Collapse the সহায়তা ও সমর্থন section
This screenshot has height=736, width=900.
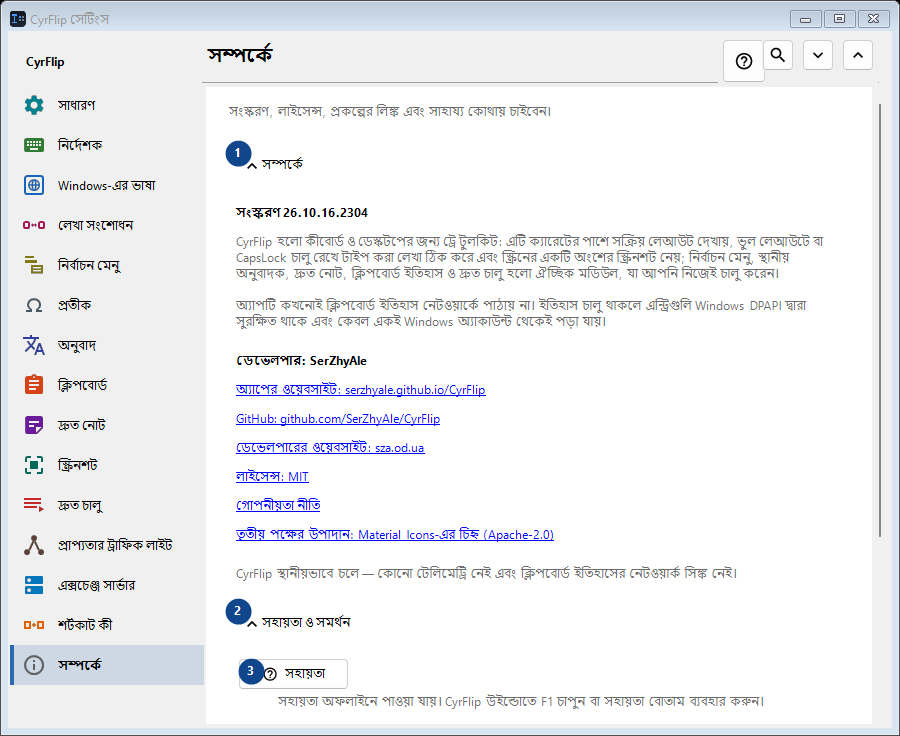[x=251, y=623]
